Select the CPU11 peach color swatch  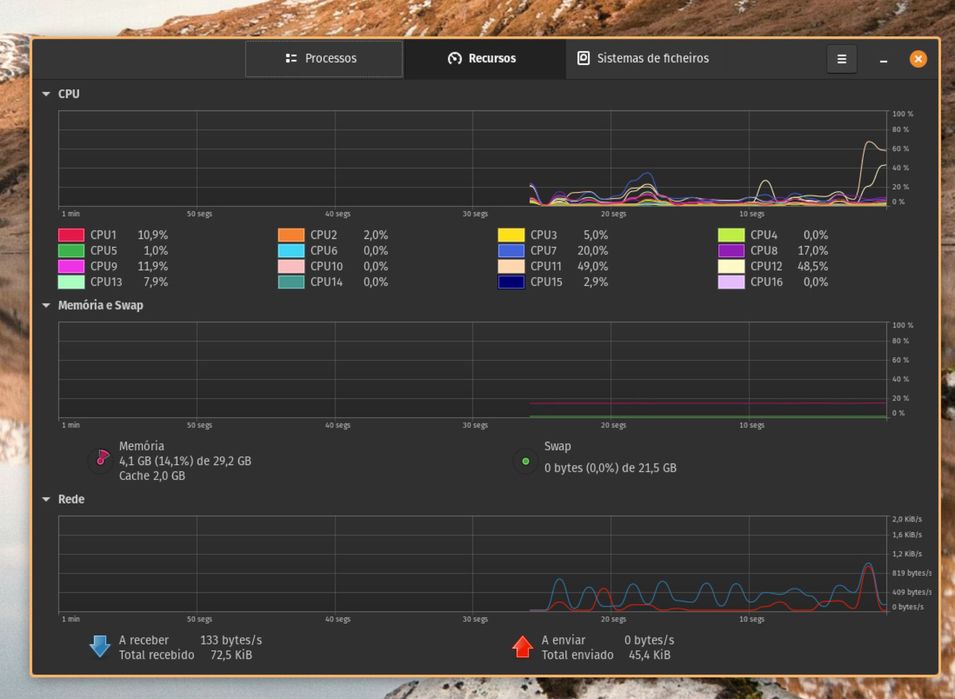point(511,267)
